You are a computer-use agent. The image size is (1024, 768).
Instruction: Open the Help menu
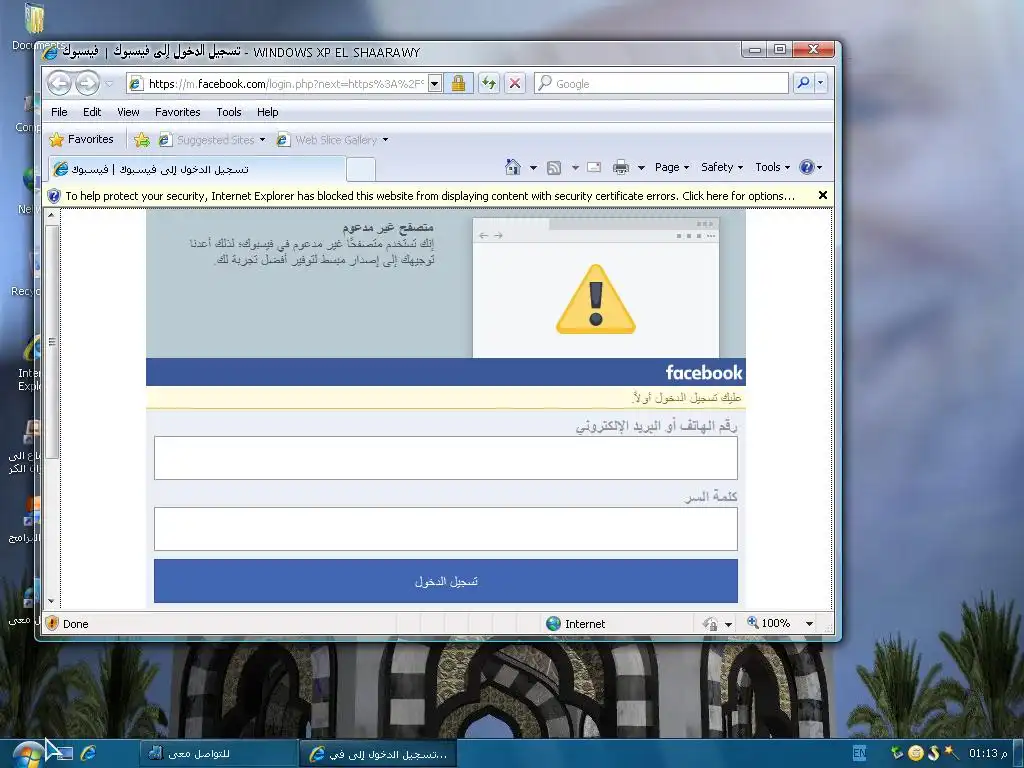[268, 112]
